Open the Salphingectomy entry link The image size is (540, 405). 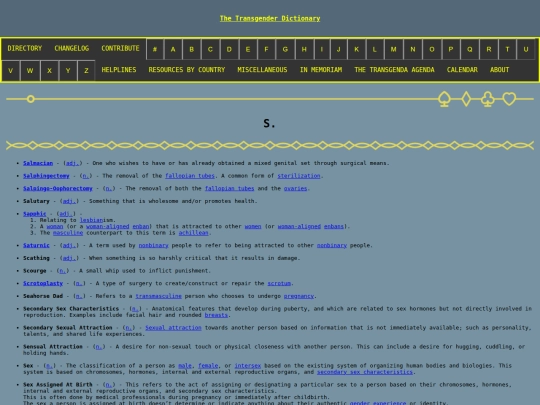coord(46,176)
